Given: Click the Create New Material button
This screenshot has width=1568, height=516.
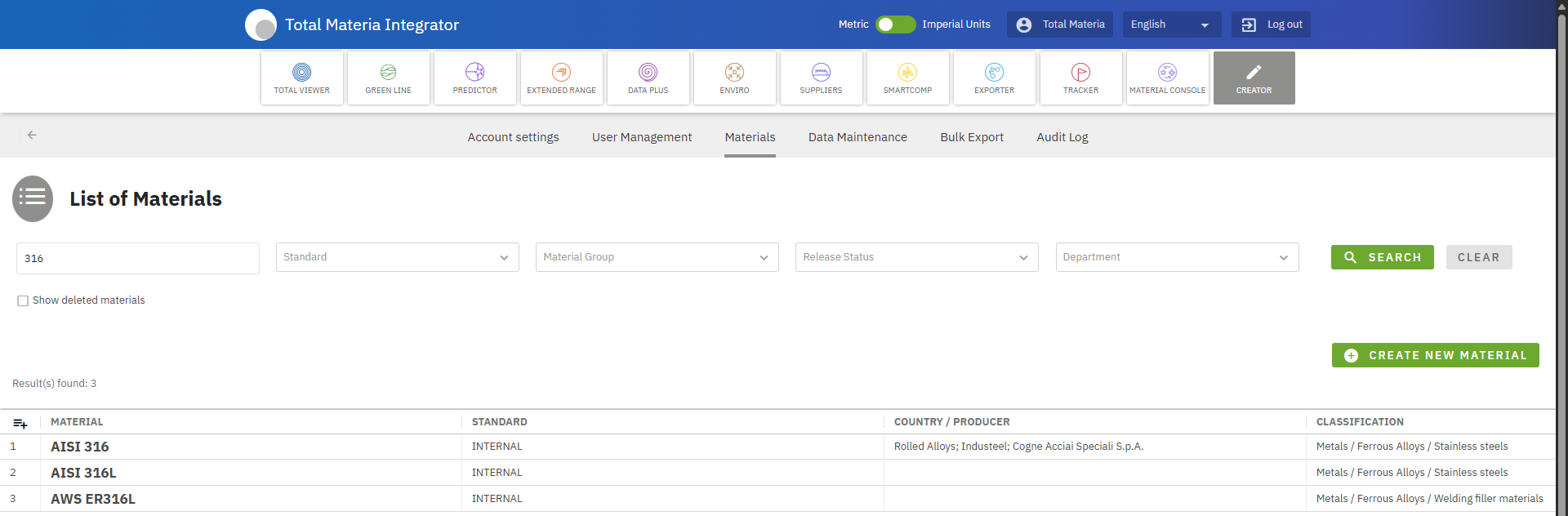Looking at the screenshot, I should 1435,355.
